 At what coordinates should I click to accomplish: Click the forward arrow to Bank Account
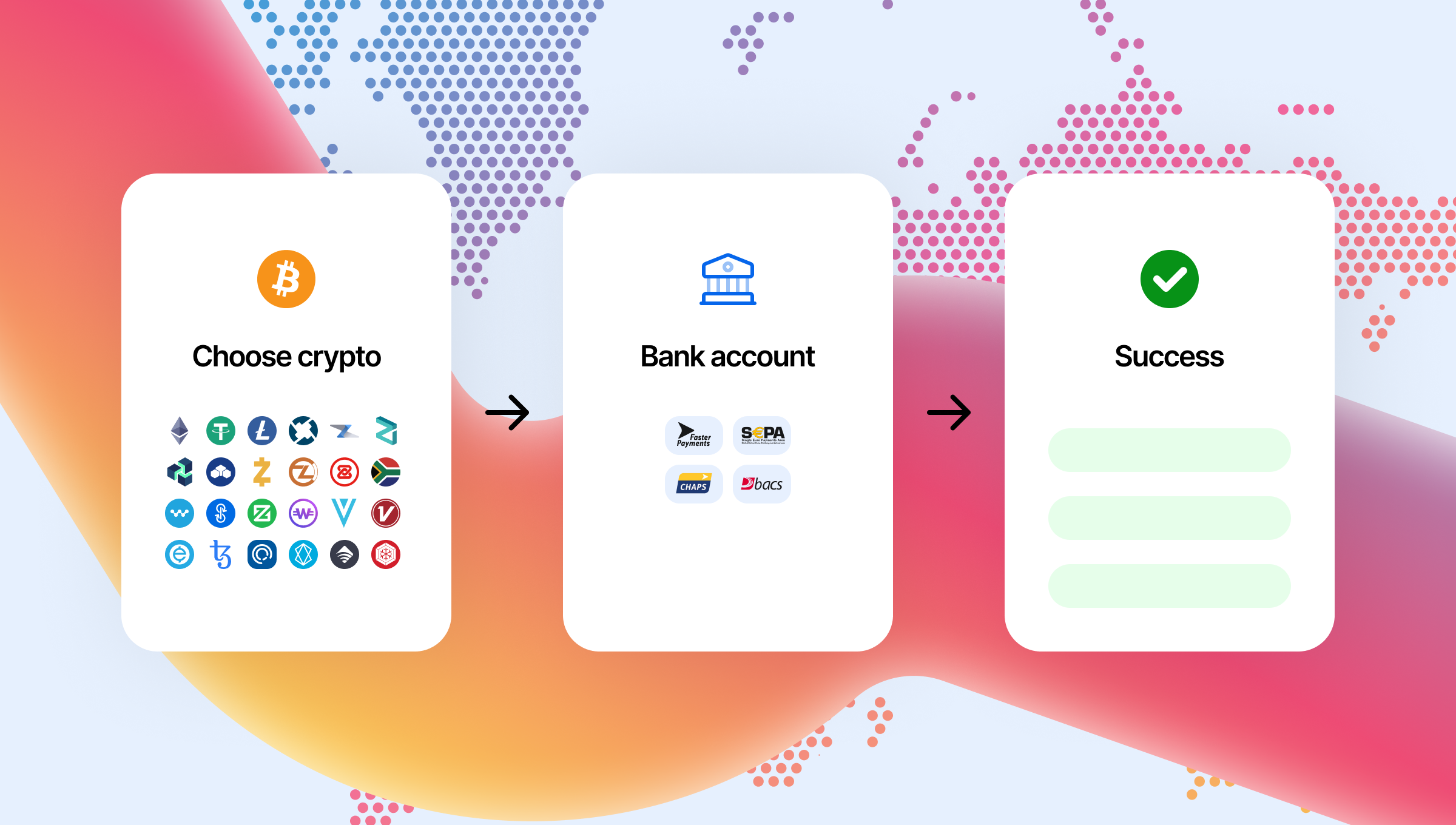tap(511, 413)
